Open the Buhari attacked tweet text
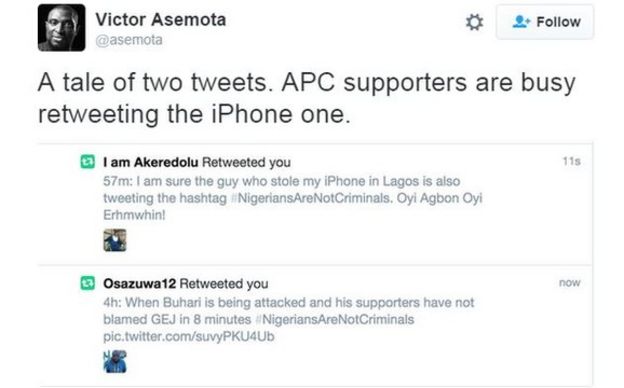Screen dimensions: 624x388 (x=289, y=319)
